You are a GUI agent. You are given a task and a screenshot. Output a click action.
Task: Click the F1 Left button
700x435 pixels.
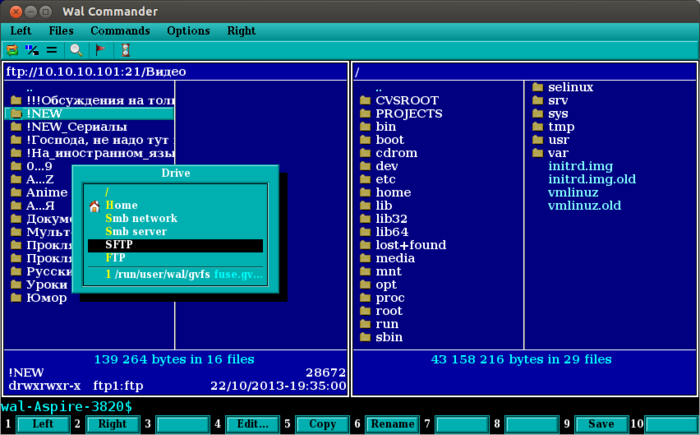[43, 424]
